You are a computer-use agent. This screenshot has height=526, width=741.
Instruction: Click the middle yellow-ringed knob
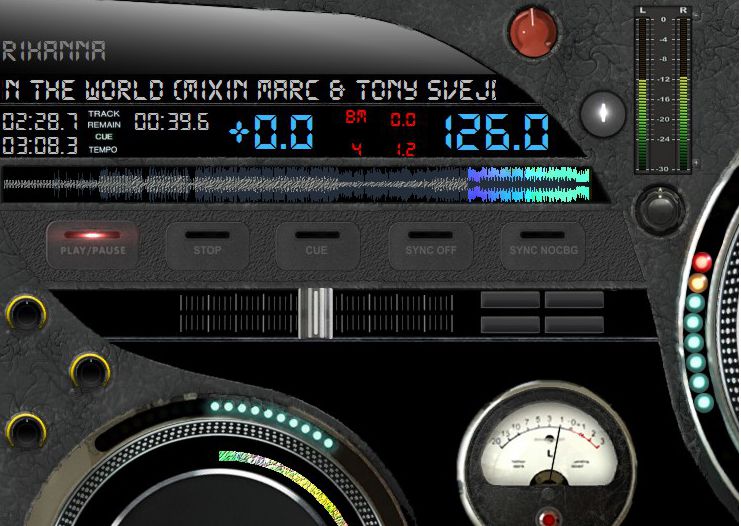tap(90, 371)
